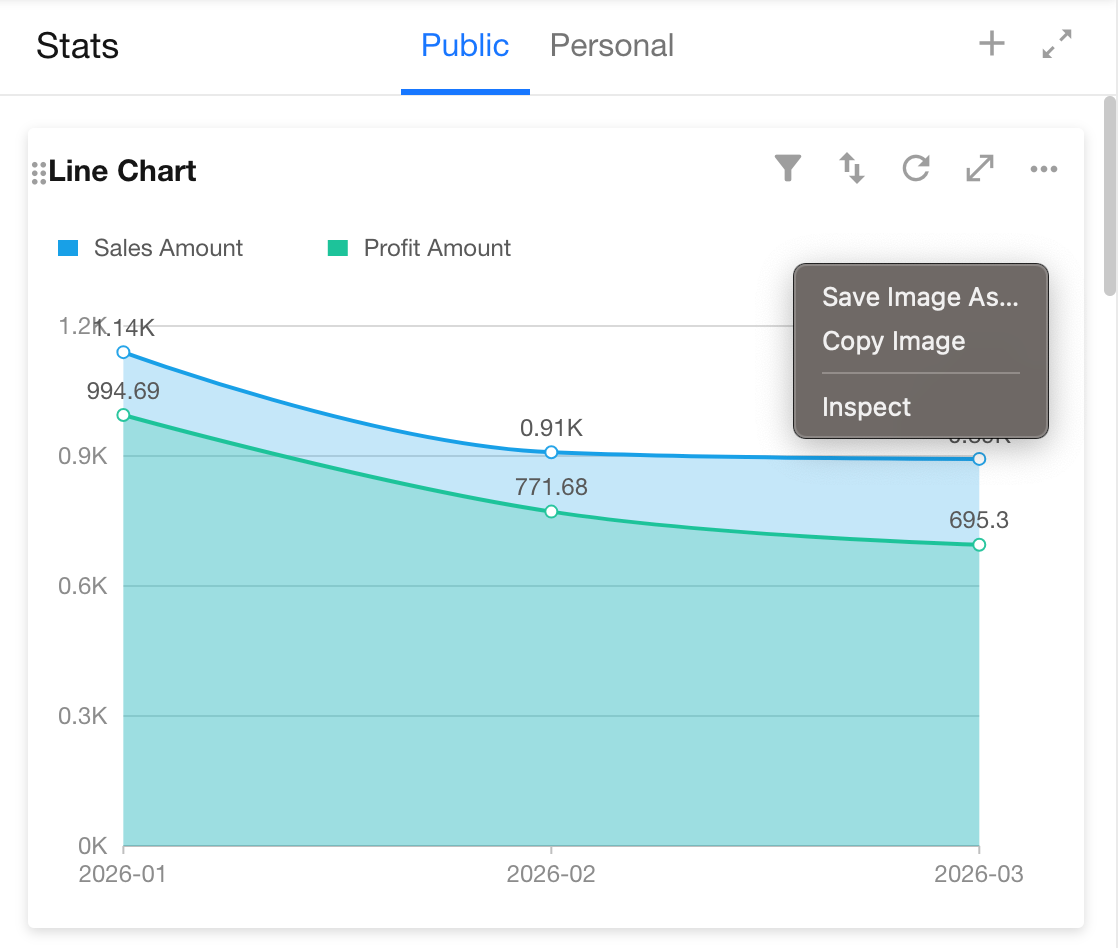Open the Line Chart filter icon
The width and height of the screenshot is (1118, 948).
click(788, 168)
